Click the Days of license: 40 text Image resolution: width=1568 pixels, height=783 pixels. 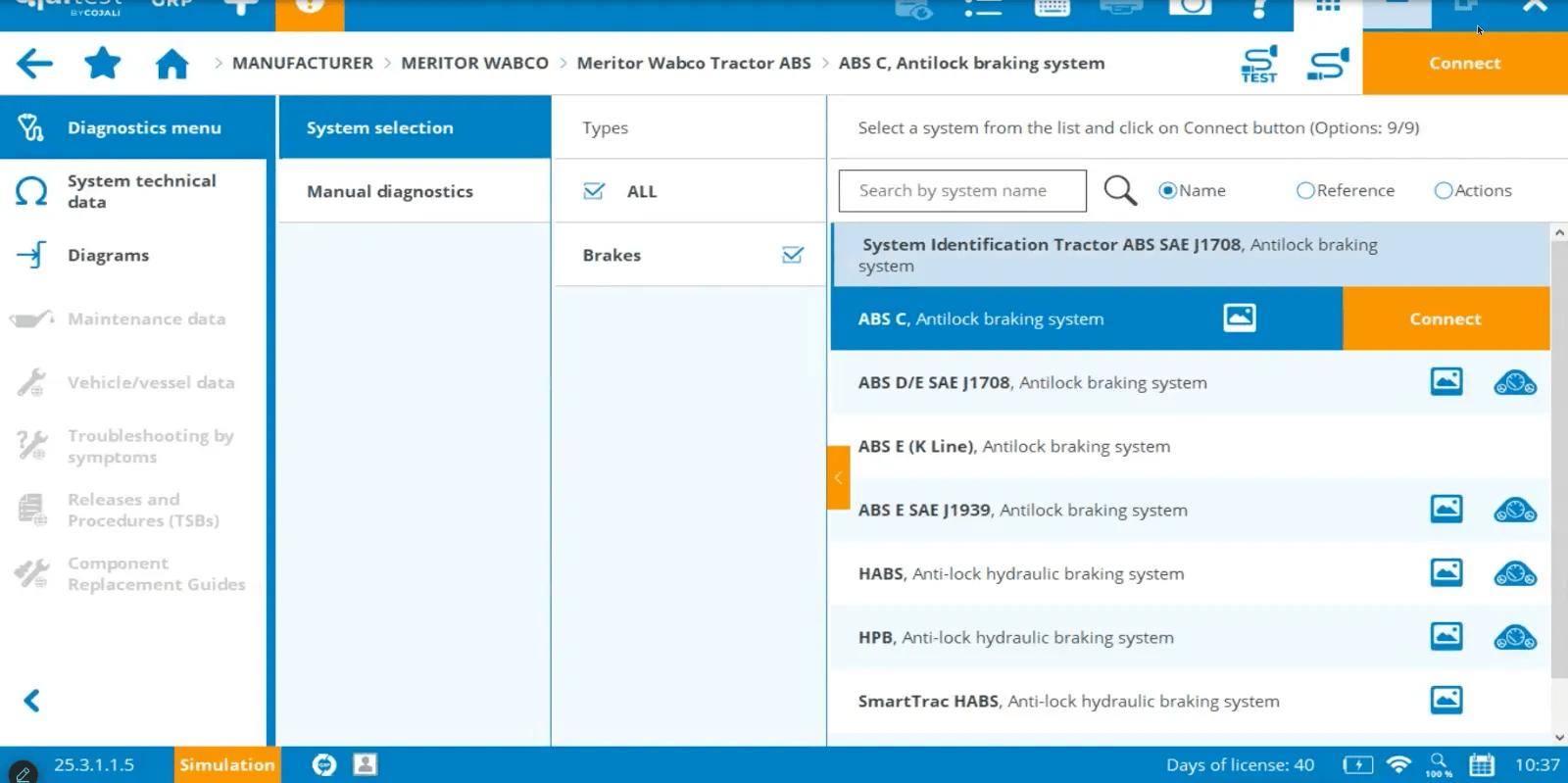[x=1240, y=764]
